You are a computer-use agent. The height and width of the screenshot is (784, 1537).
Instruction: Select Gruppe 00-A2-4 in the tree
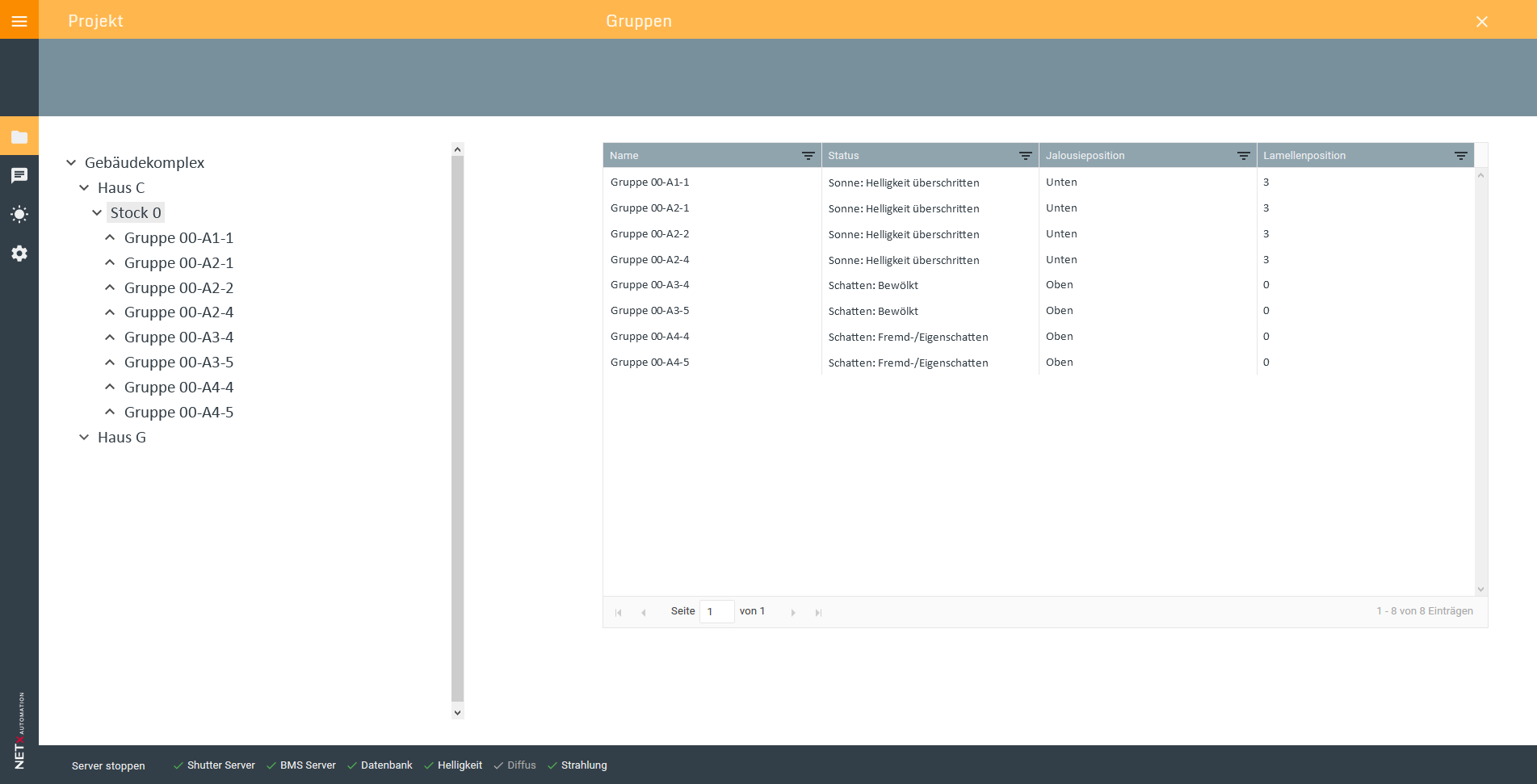(x=178, y=312)
